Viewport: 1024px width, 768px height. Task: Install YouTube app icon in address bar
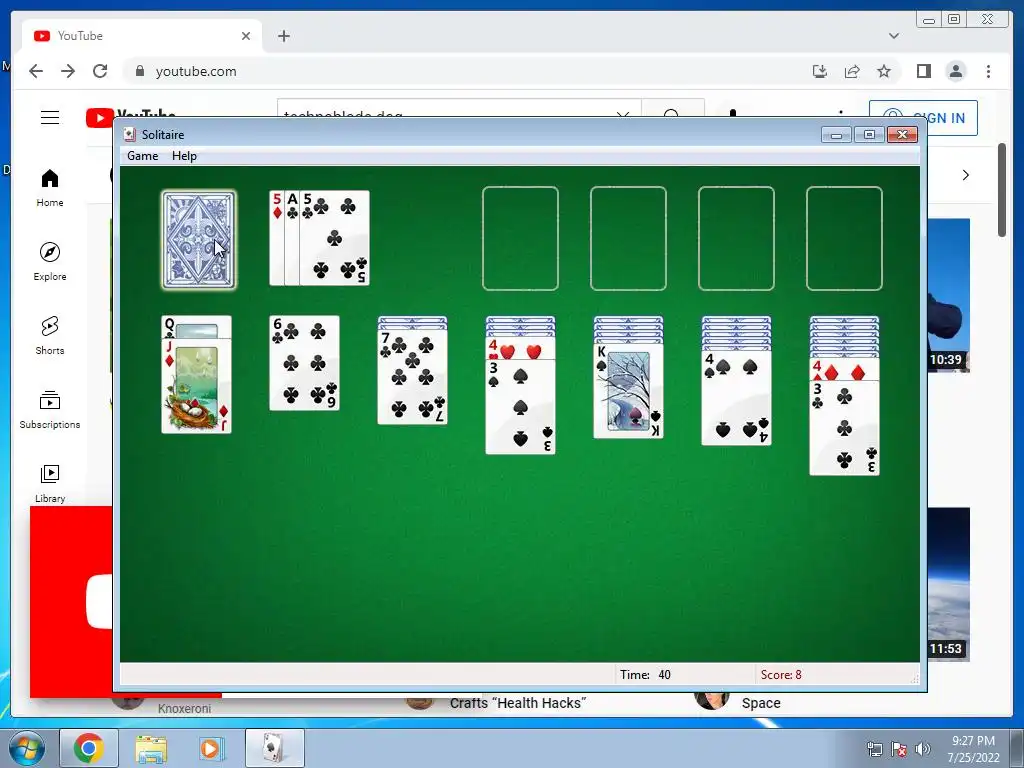(x=820, y=71)
